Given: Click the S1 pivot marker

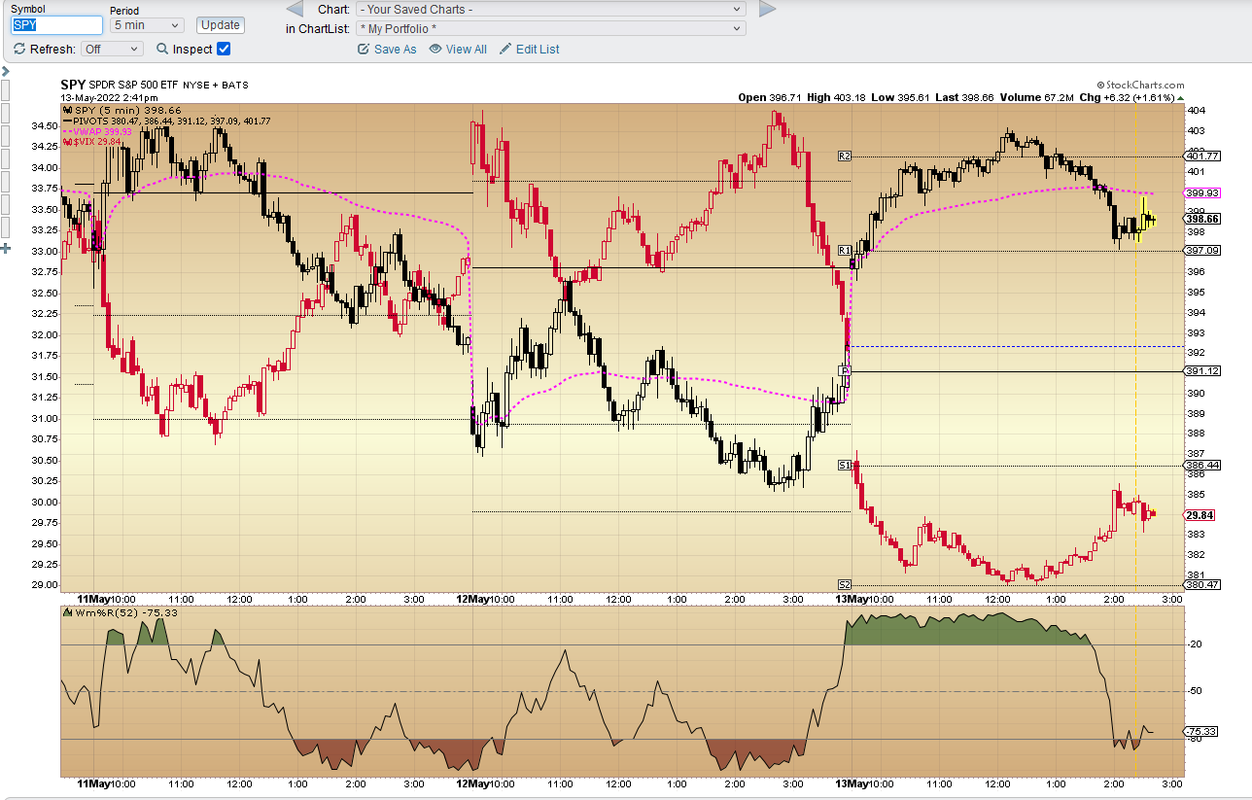Looking at the screenshot, I should point(844,466).
